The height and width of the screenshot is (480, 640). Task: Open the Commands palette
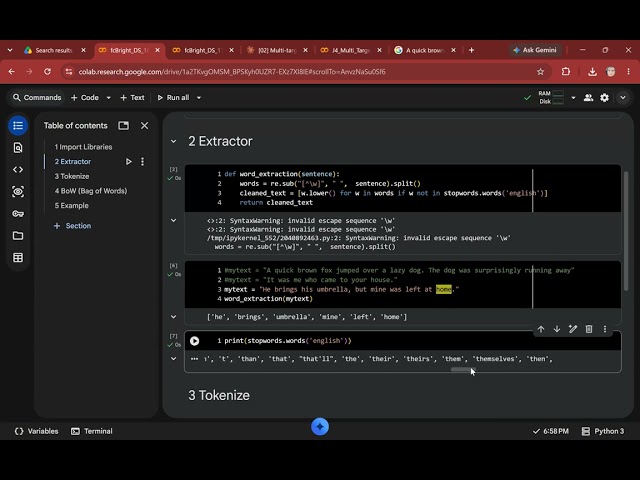pos(37,98)
